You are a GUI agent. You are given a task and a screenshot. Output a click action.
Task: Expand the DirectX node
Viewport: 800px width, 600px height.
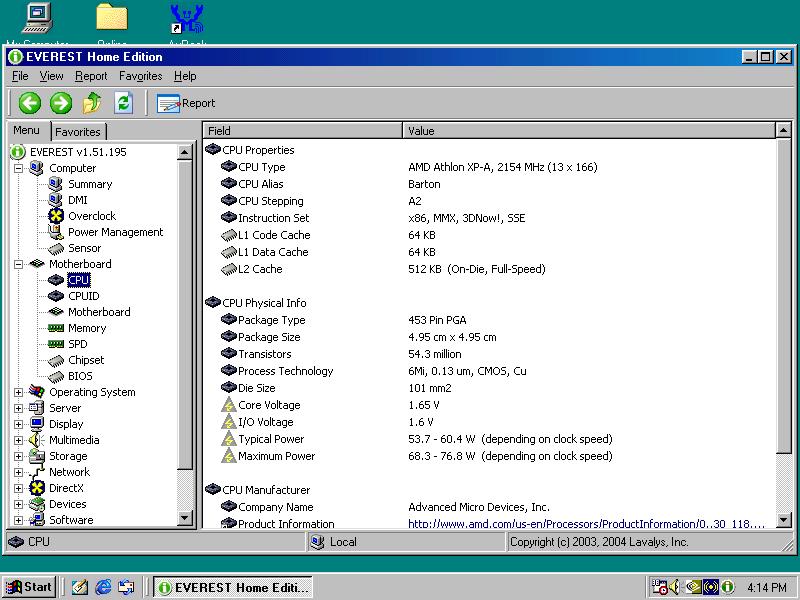[18, 488]
